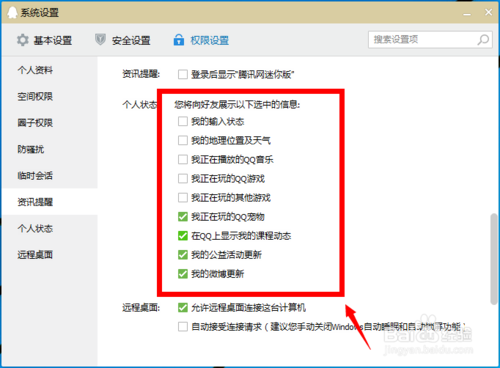
Task: Uncheck 在QQ上显示我的课程动态 option
Action: click(x=183, y=236)
